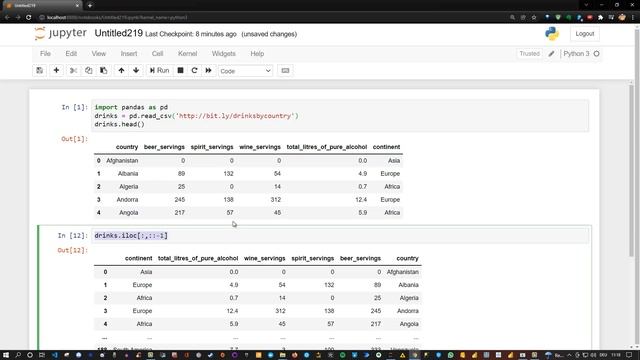Open Windows taskbar search

[x=18, y=355]
